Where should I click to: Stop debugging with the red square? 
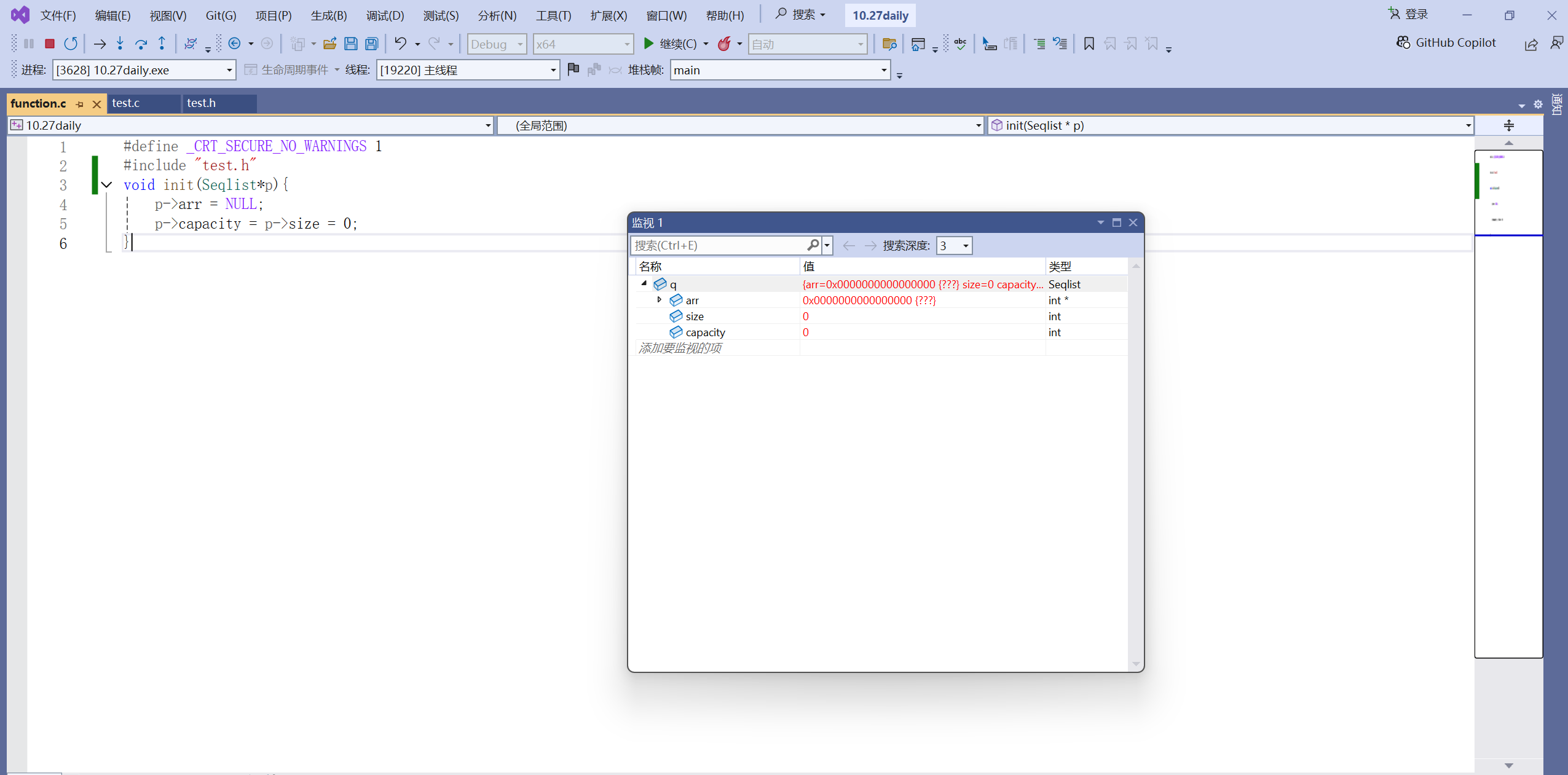(x=50, y=44)
